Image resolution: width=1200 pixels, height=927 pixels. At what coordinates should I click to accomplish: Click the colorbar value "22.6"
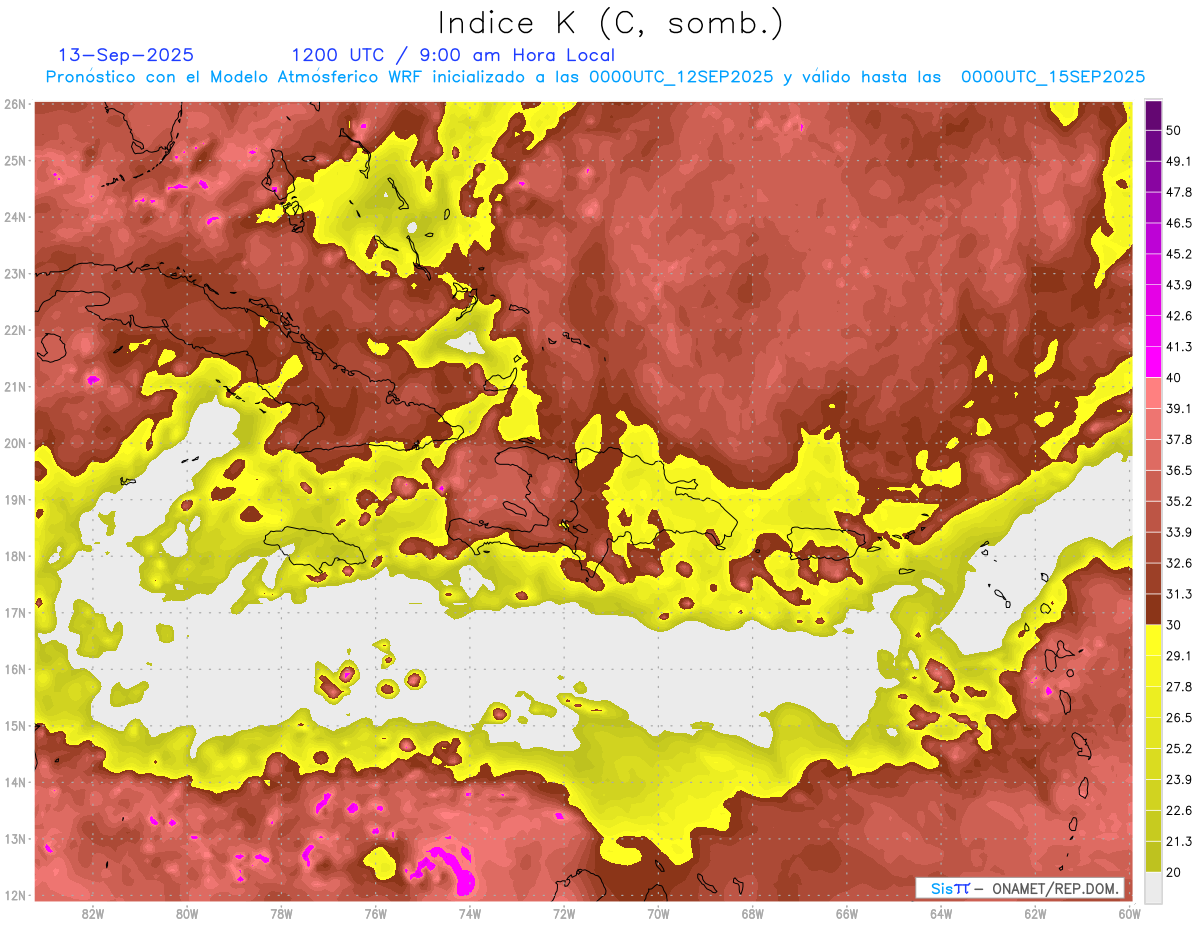click(1179, 811)
